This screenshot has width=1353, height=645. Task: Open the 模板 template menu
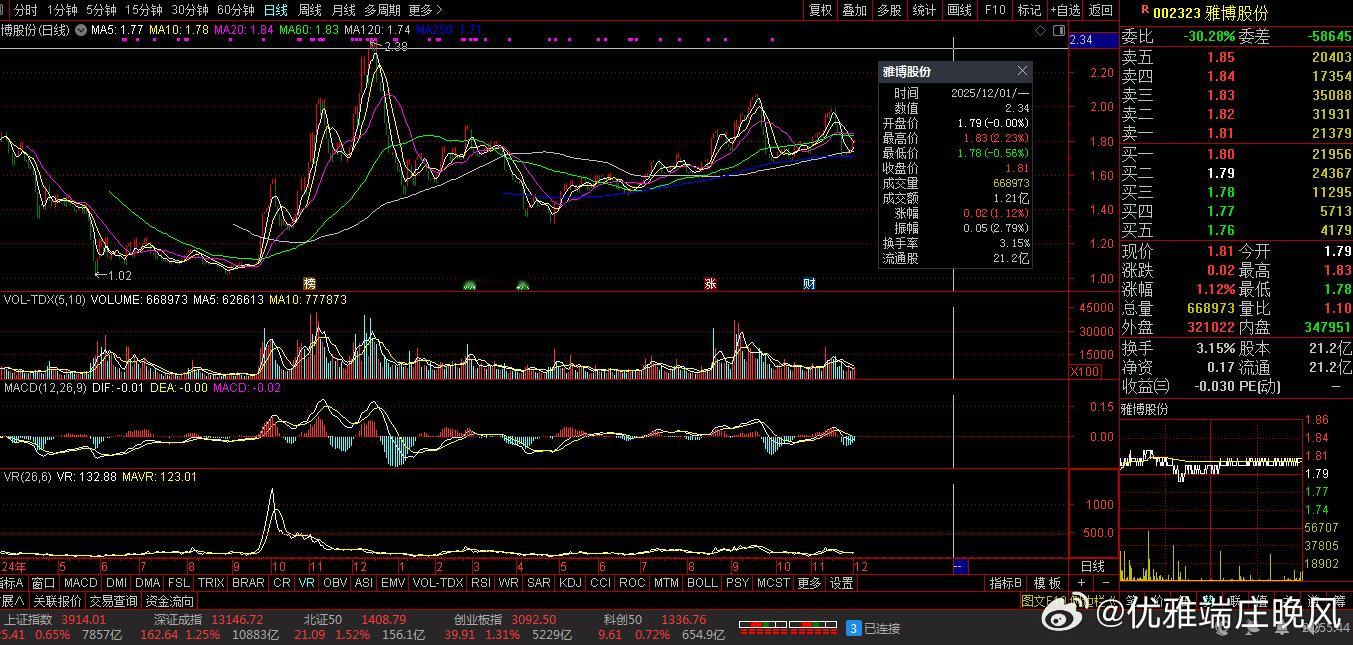pos(1047,583)
